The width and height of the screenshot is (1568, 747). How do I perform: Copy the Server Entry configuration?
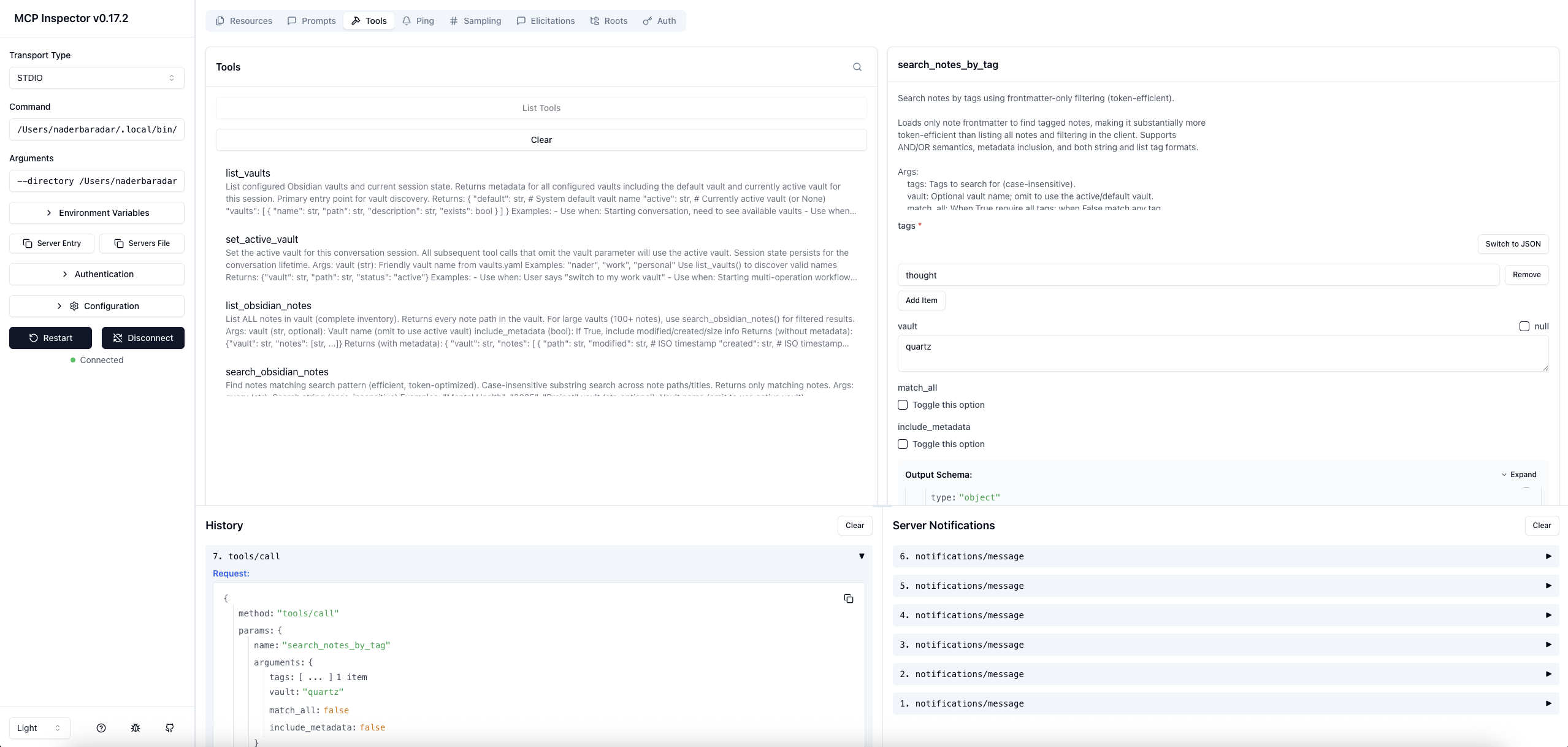pyautogui.click(x=52, y=243)
